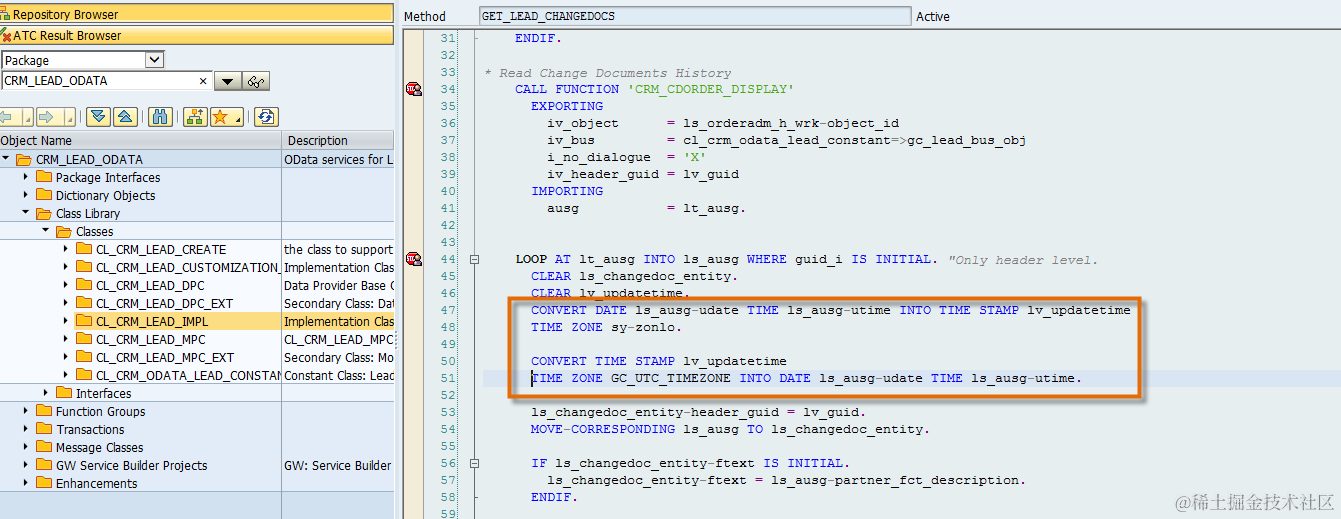The image size is (1341, 519).
Task: Click the object hierarchy display icon
Action: coord(196,117)
